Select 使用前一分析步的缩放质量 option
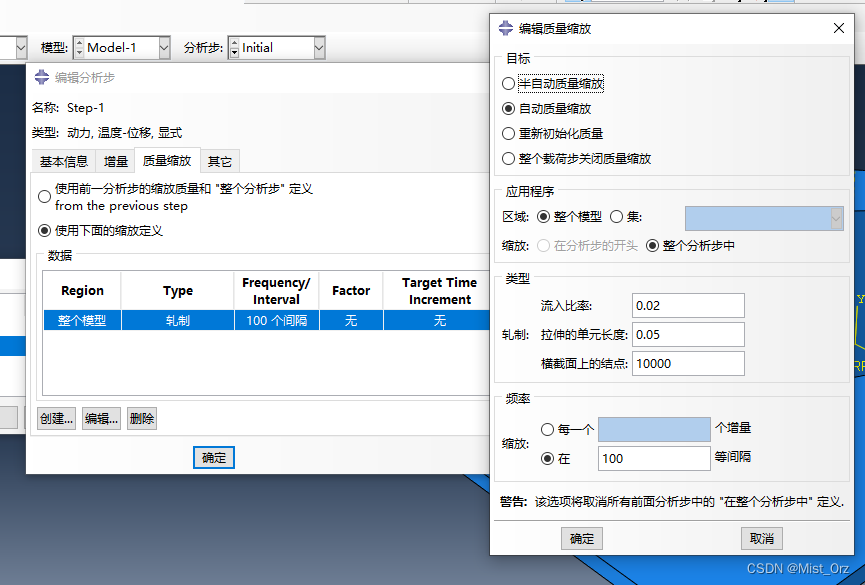The image size is (865, 585). (x=45, y=197)
